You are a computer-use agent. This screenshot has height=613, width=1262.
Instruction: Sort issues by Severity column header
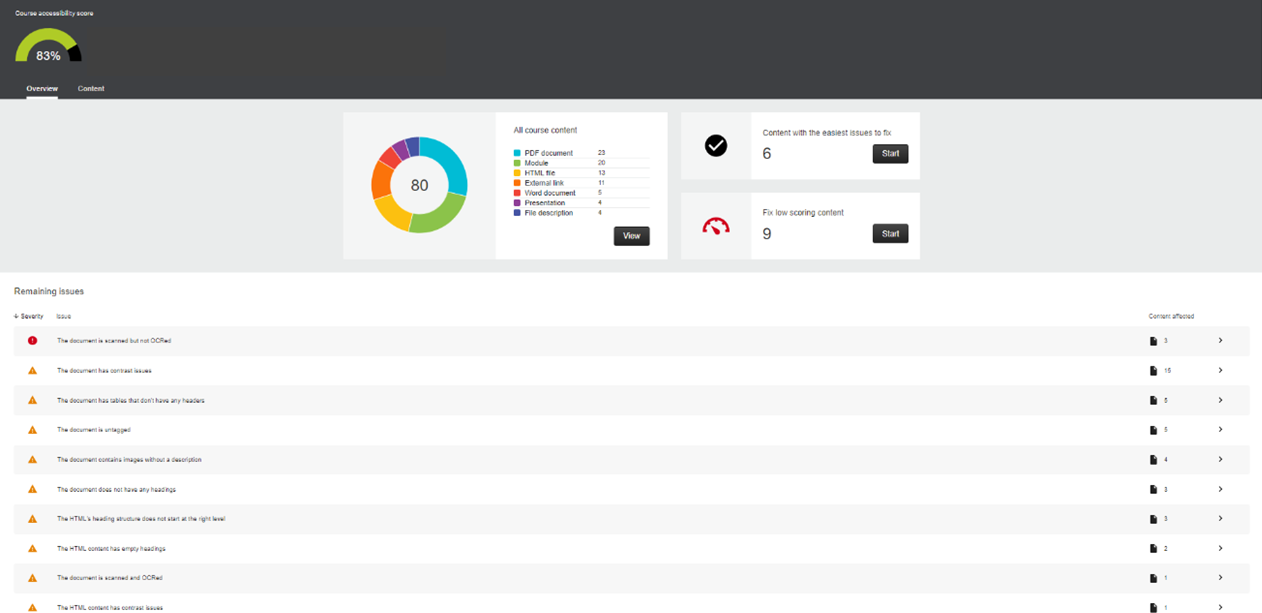click(29, 316)
